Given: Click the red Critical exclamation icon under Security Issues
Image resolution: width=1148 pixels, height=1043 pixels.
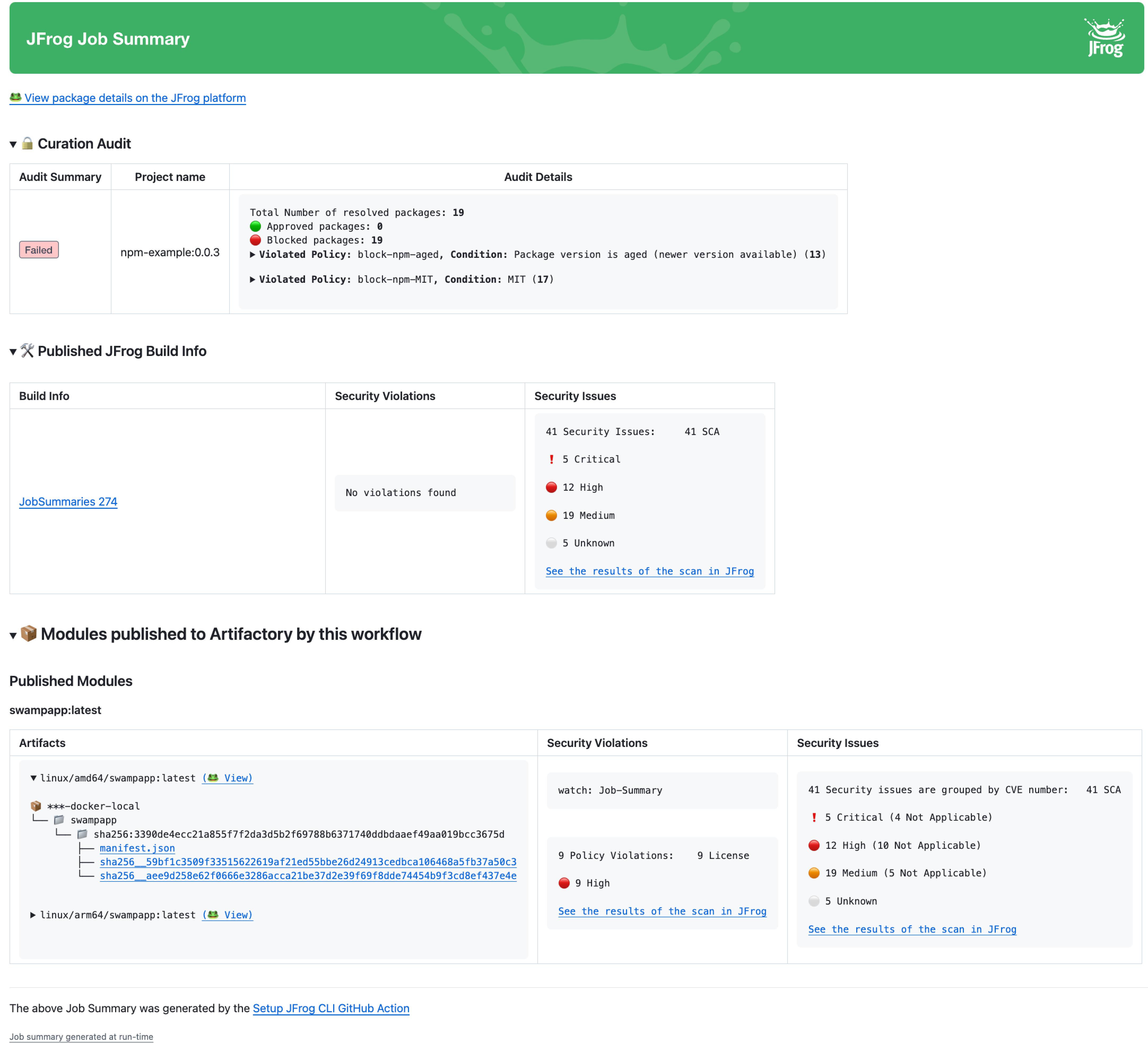Looking at the screenshot, I should 551,459.
